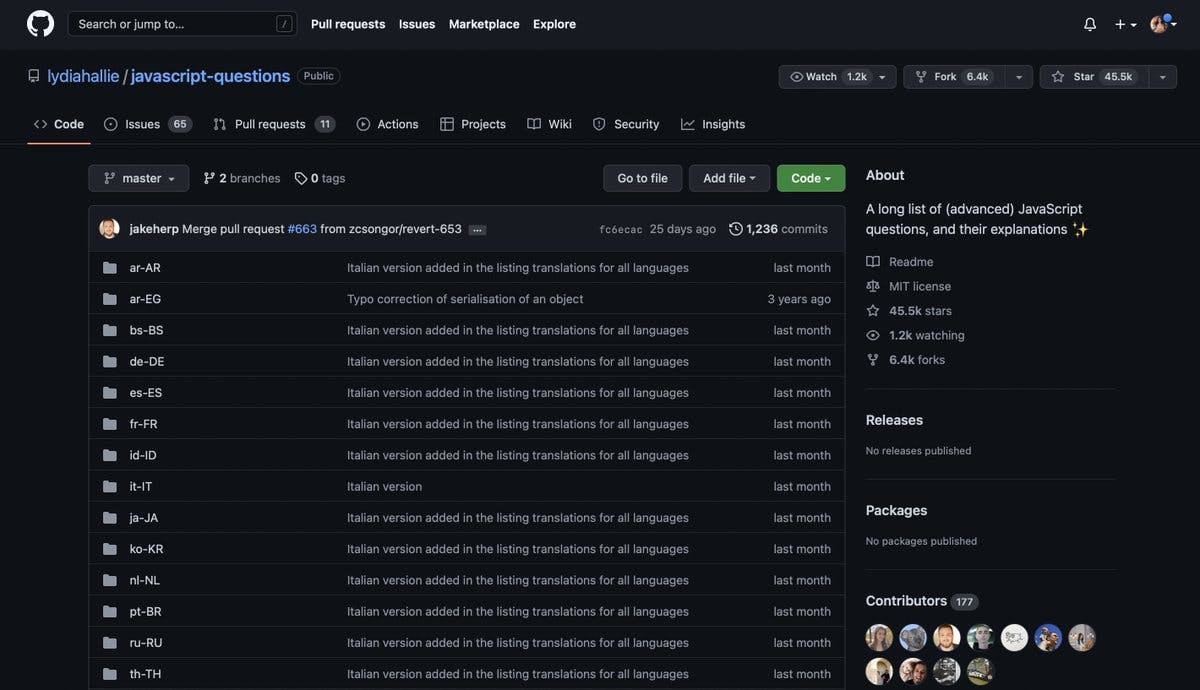The height and width of the screenshot is (690, 1200).
Task: Click the branches icon
Action: 209,178
